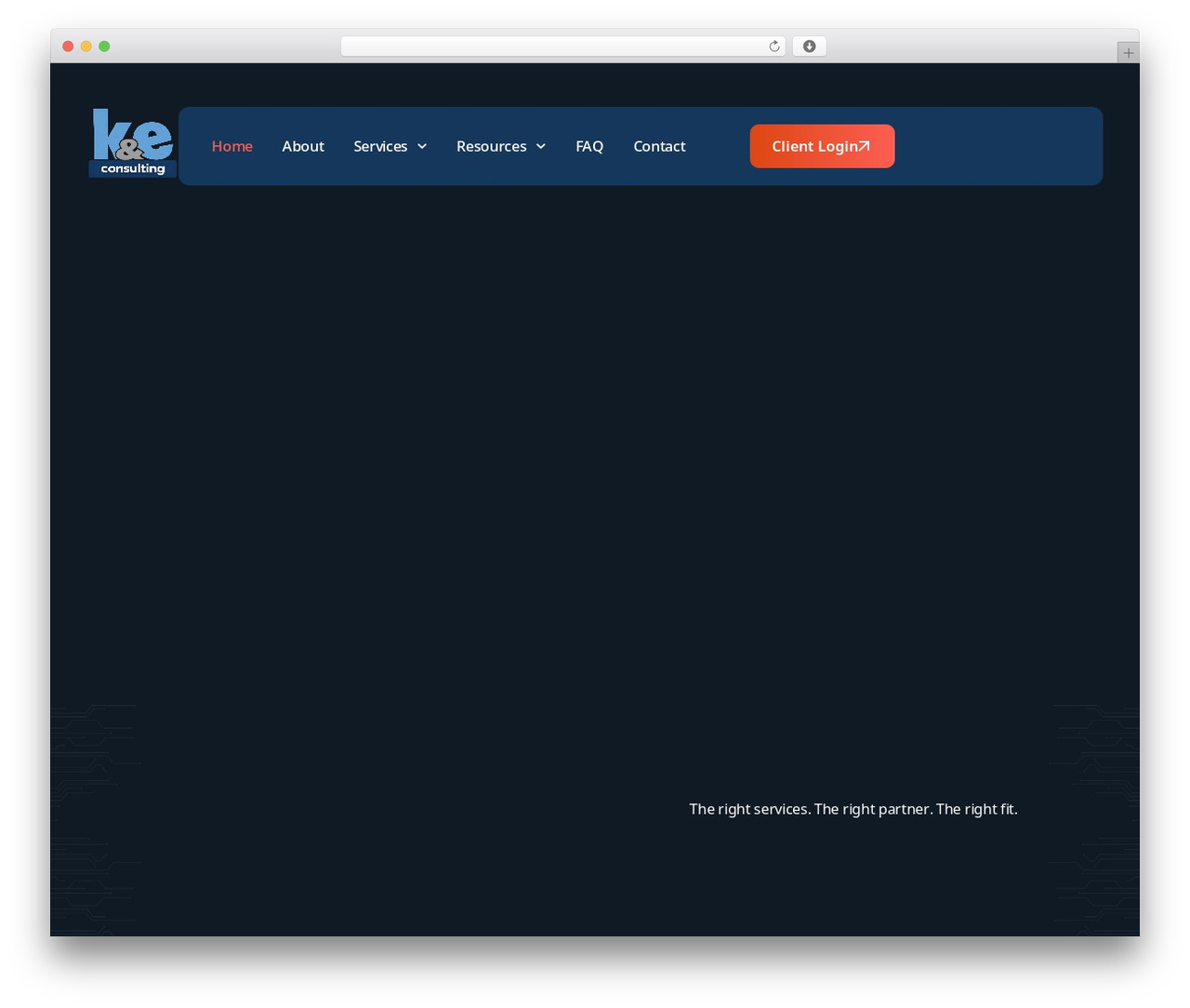Select the Resources menu label
1190x1008 pixels.
coord(491,146)
